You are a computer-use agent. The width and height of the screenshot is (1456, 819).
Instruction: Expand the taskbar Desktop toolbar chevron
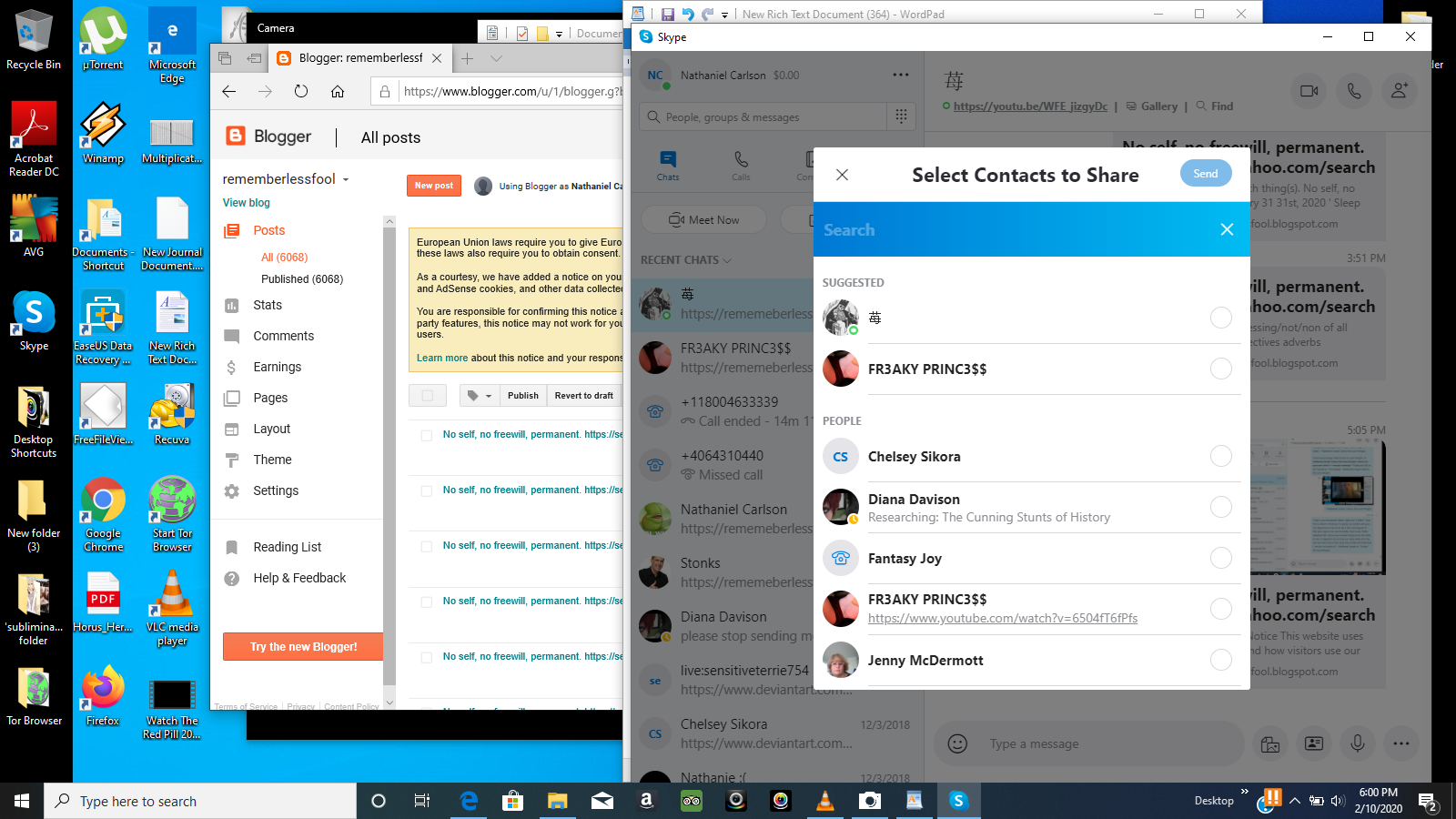pos(1244,792)
